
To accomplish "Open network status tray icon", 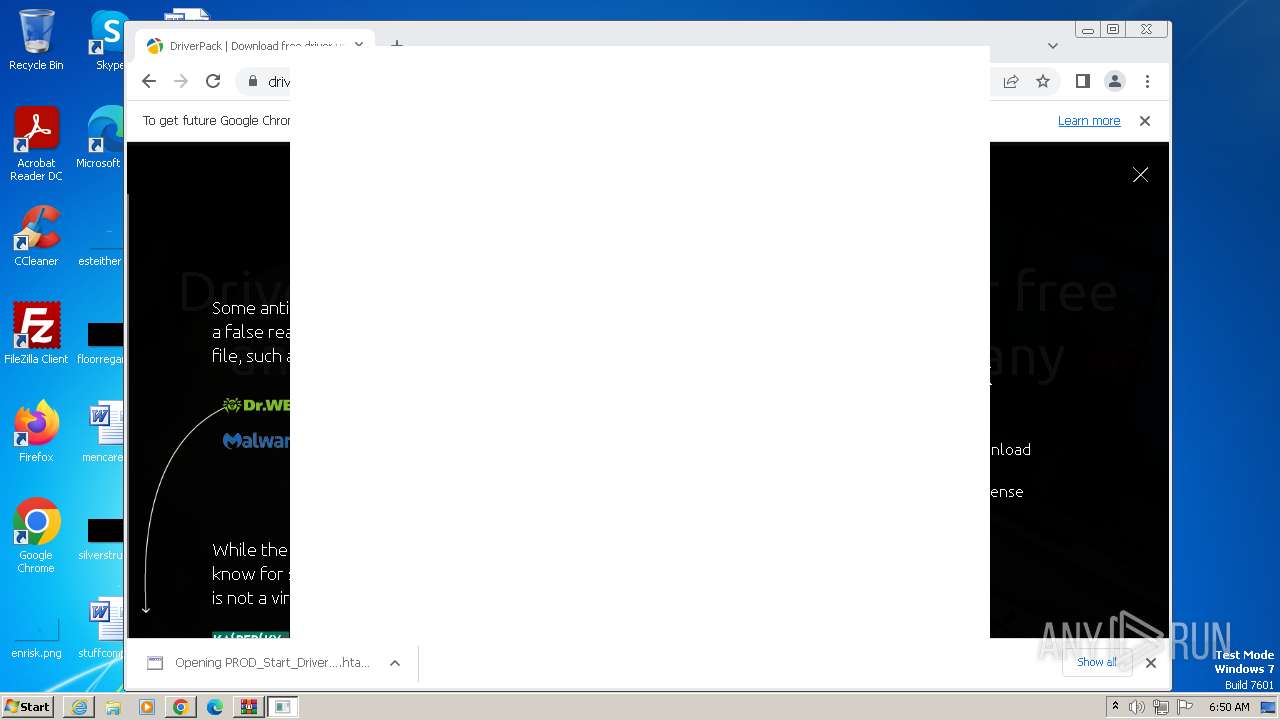I will tap(1160, 707).
